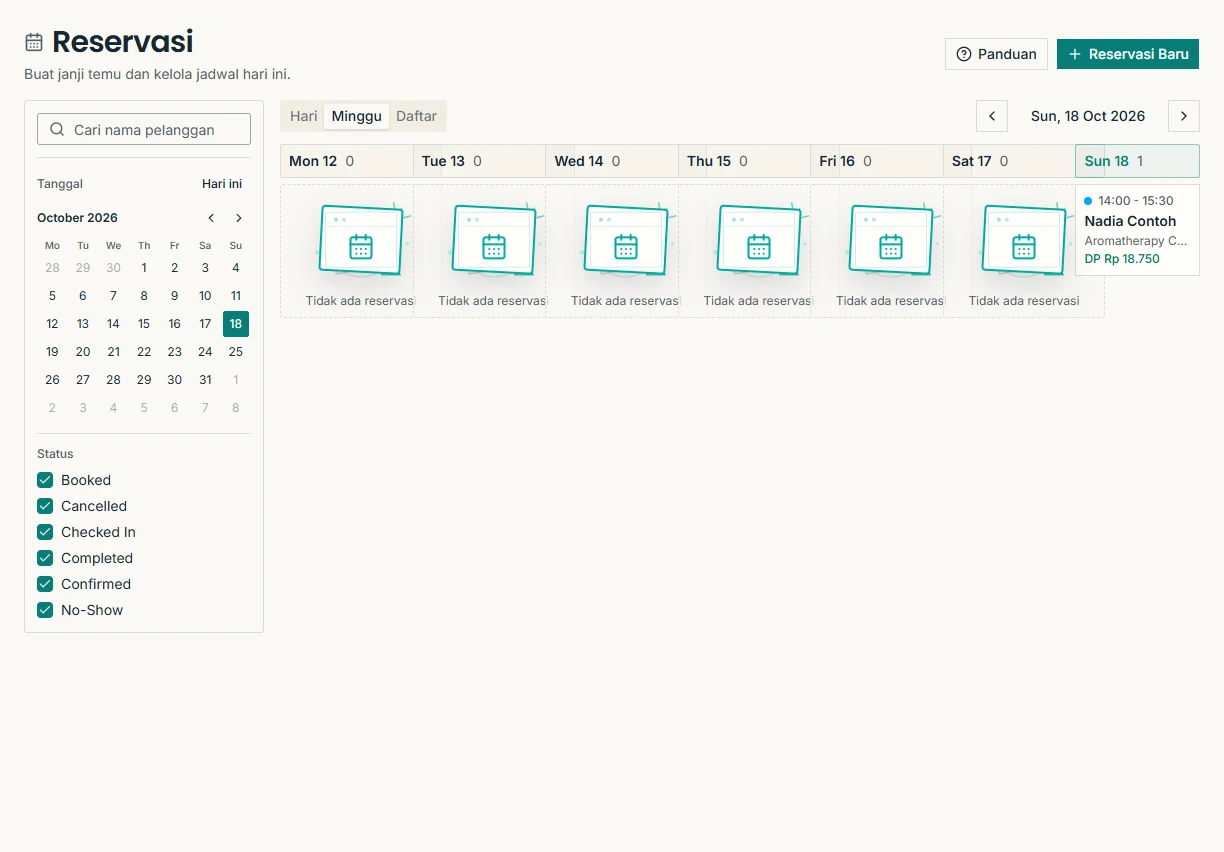Pick date 9 in the mini calendar
This screenshot has width=1224, height=852.
click(x=175, y=296)
